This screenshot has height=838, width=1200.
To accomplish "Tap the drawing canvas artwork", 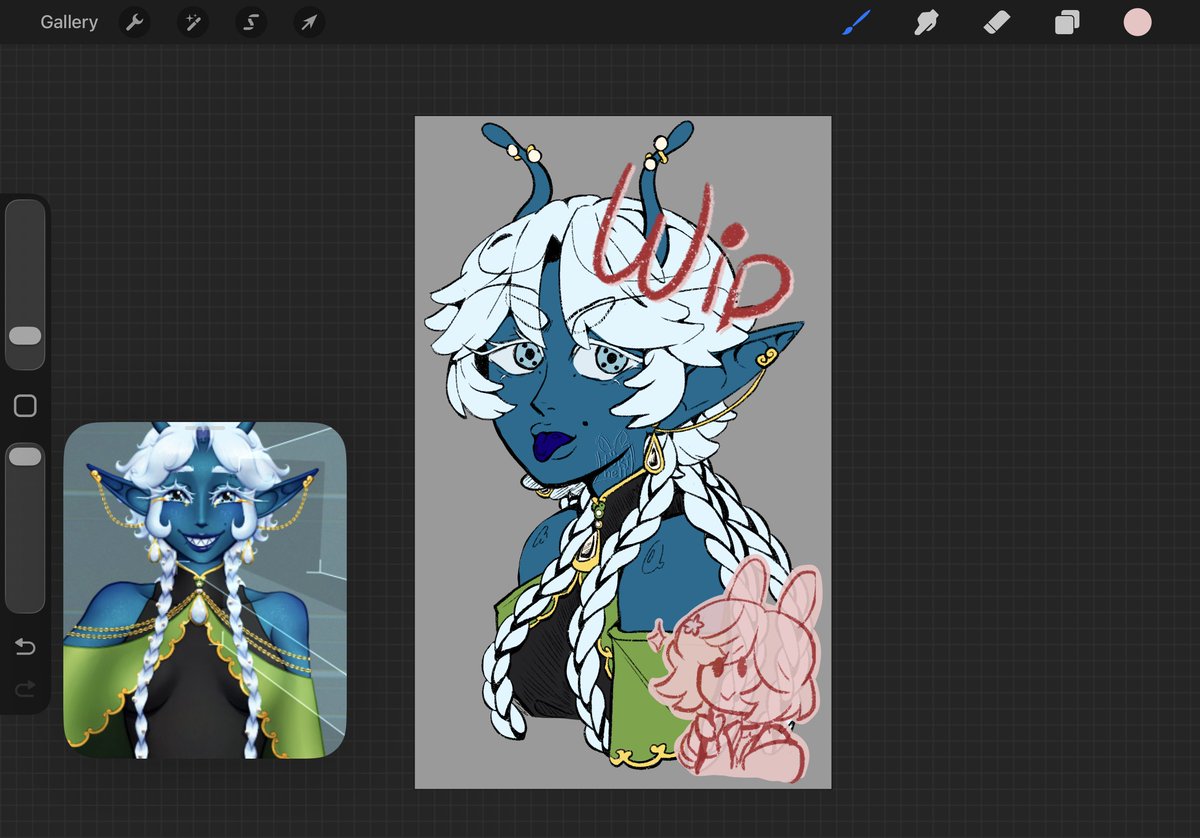I will tap(623, 452).
